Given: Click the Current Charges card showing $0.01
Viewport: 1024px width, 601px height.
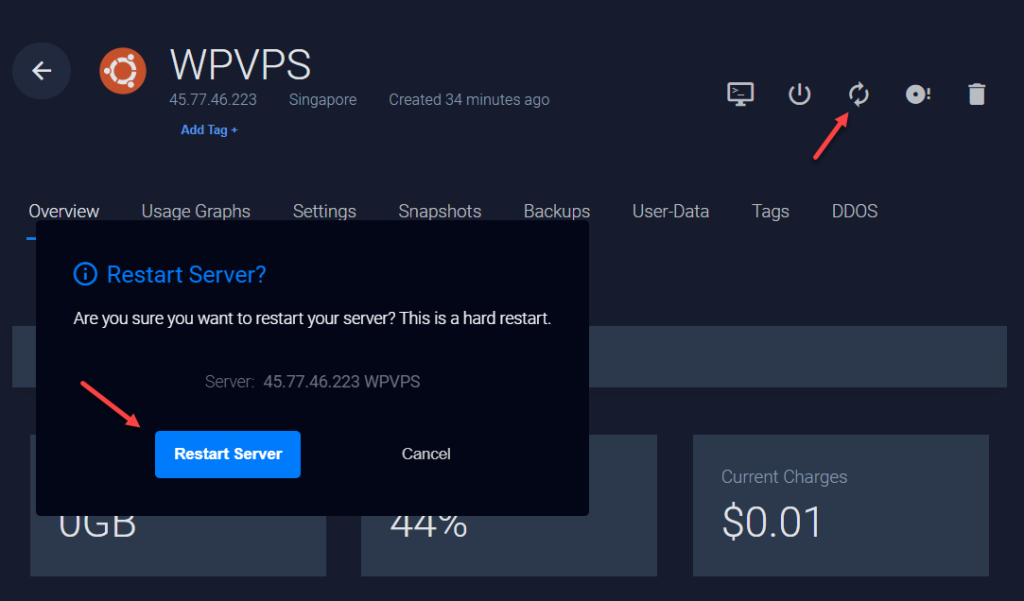Looking at the screenshot, I should (x=840, y=505).
